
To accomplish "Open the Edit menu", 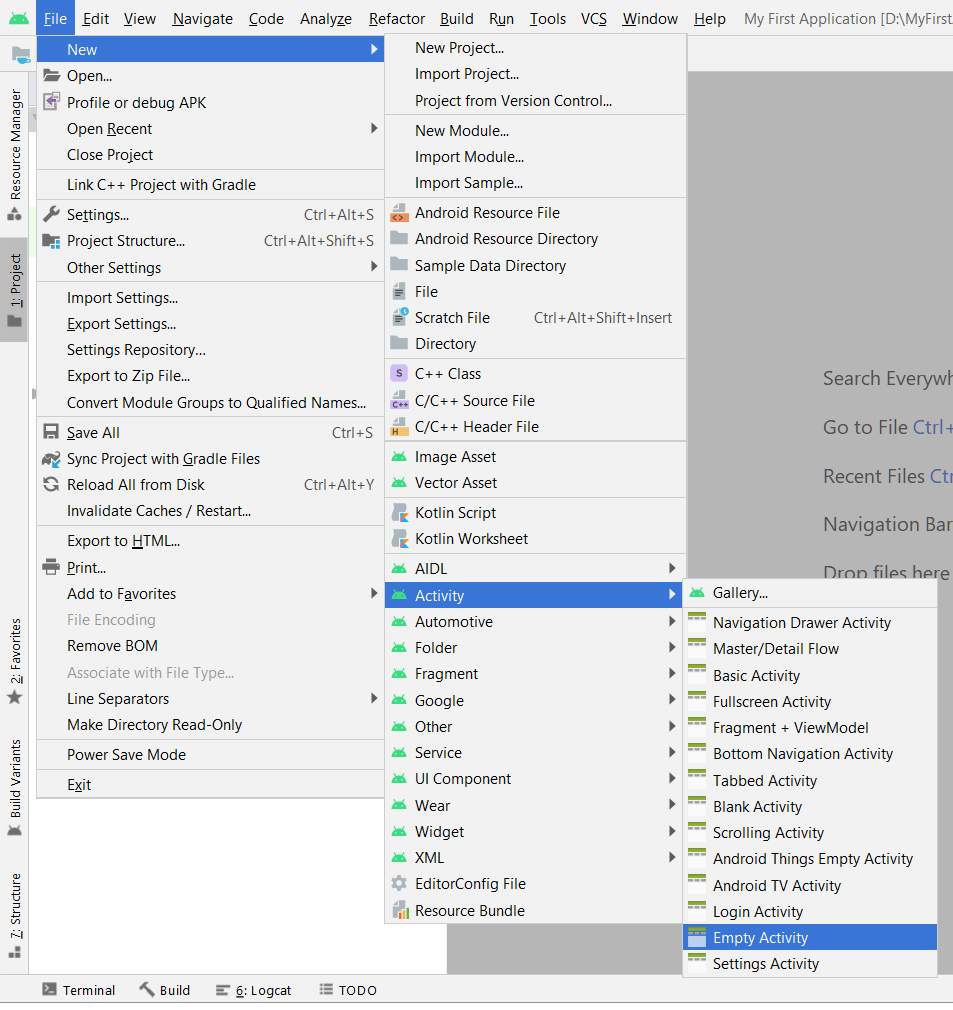I will (95, 19).
